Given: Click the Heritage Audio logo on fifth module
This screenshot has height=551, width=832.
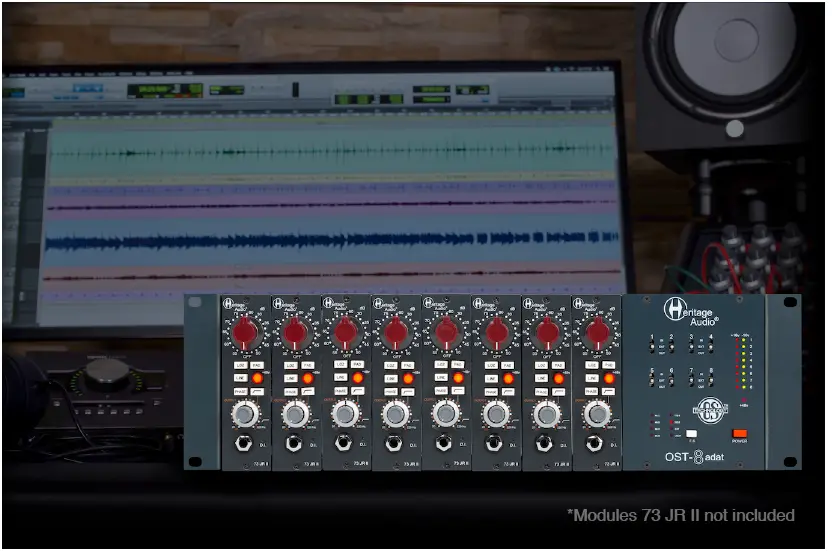Looking at the screenshot, I should [435, 304].
